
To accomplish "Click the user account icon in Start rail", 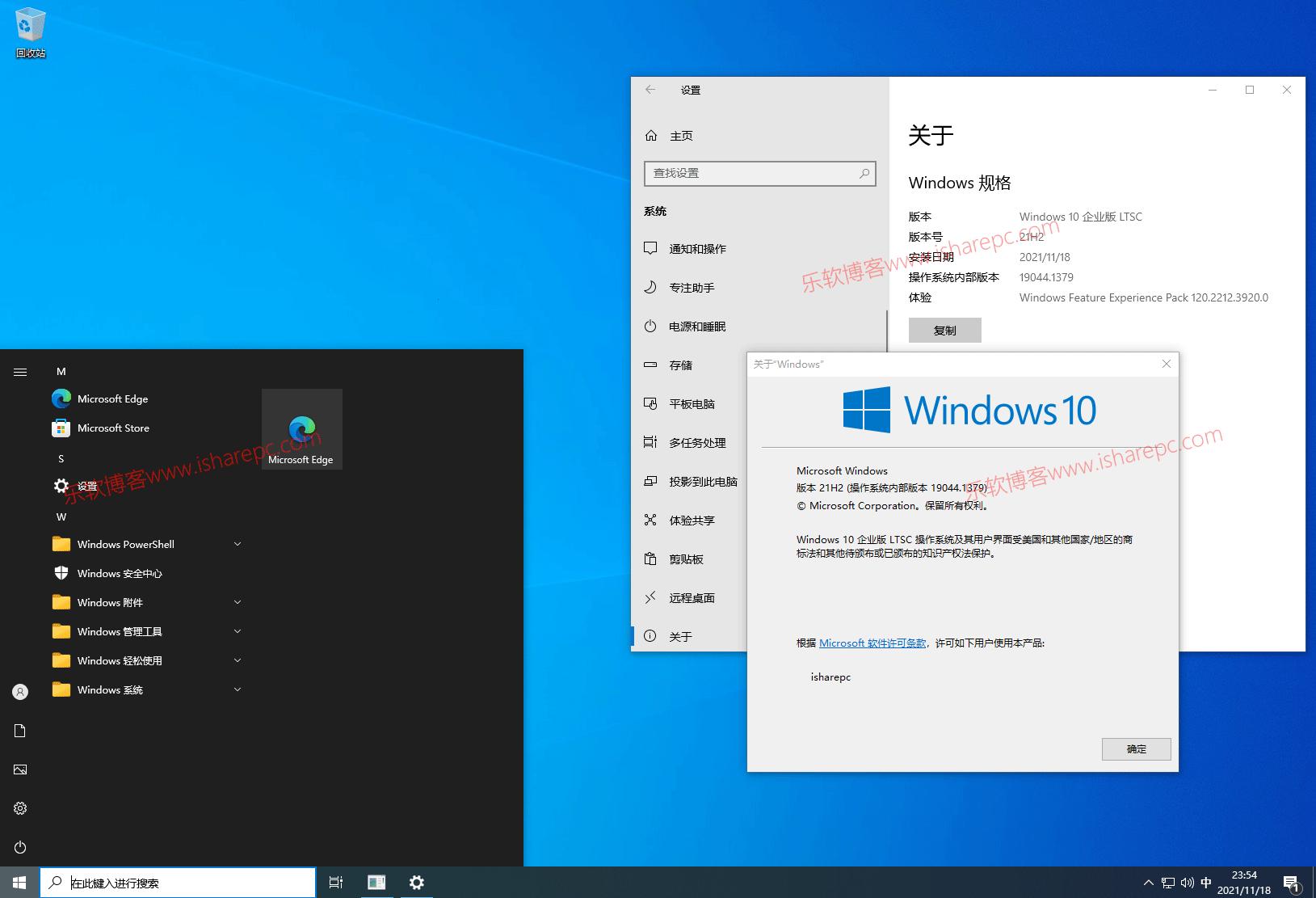I will (20, 692).
